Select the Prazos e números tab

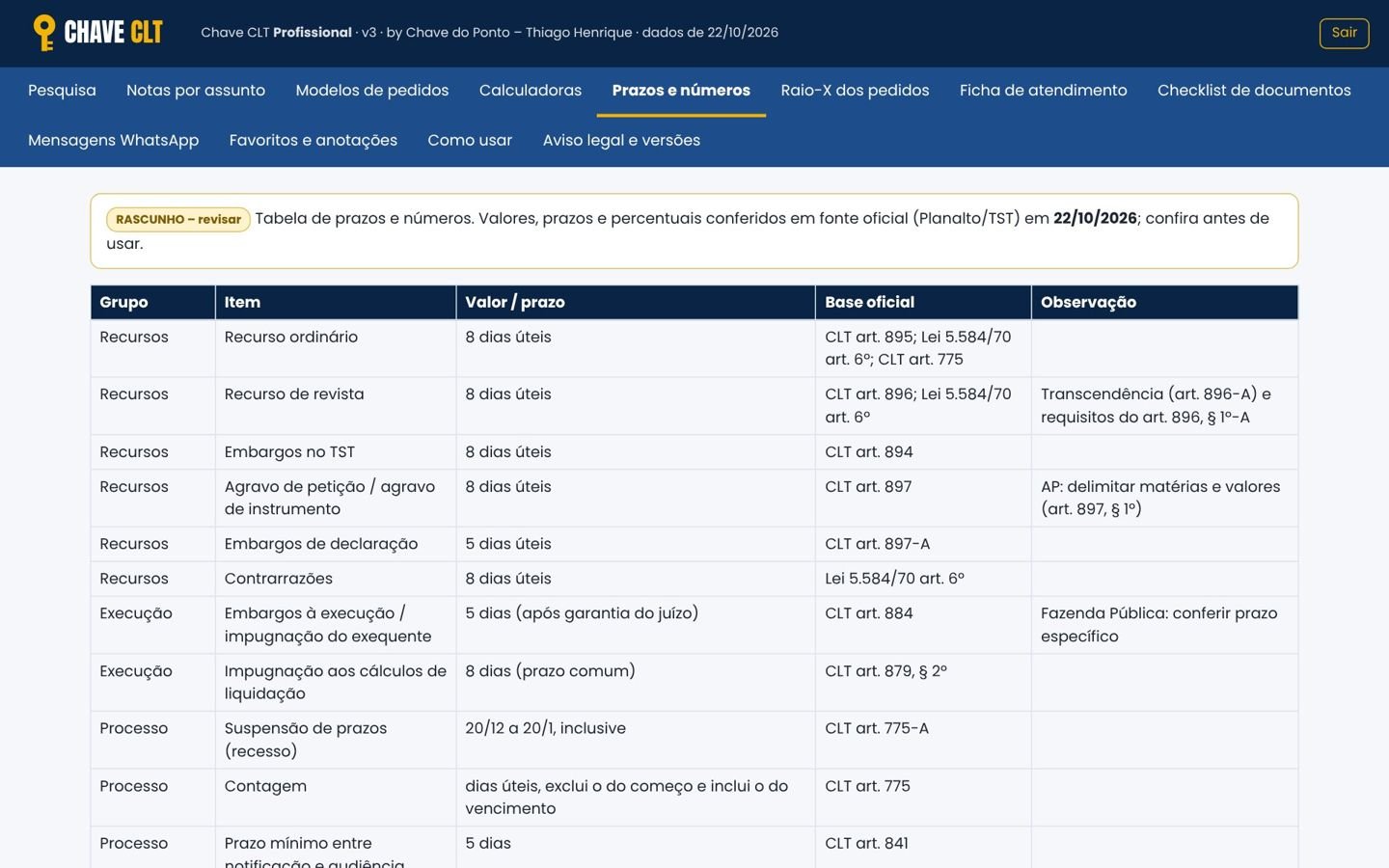[x=681, y=91]
